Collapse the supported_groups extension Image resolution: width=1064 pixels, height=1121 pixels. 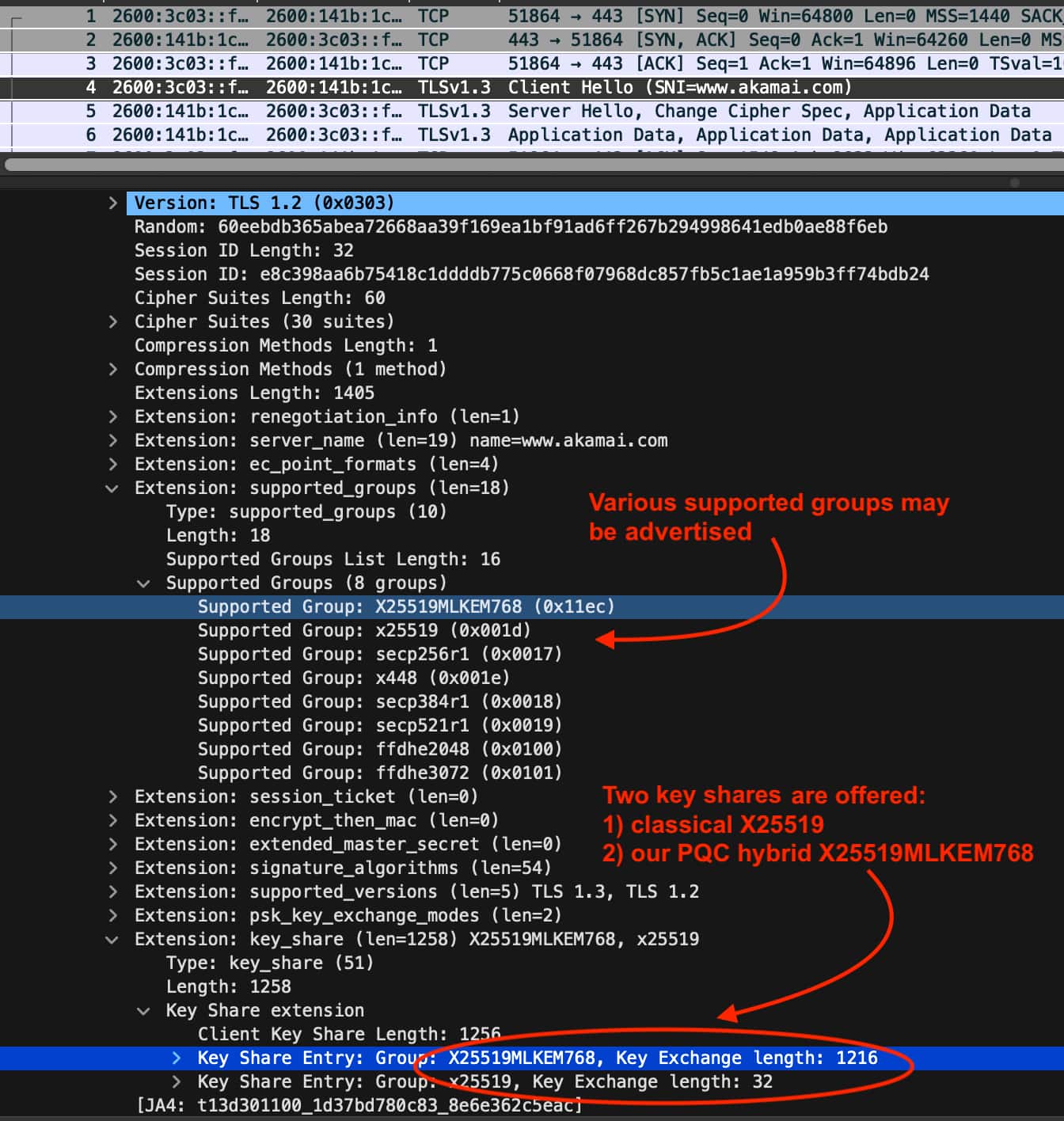112,488
